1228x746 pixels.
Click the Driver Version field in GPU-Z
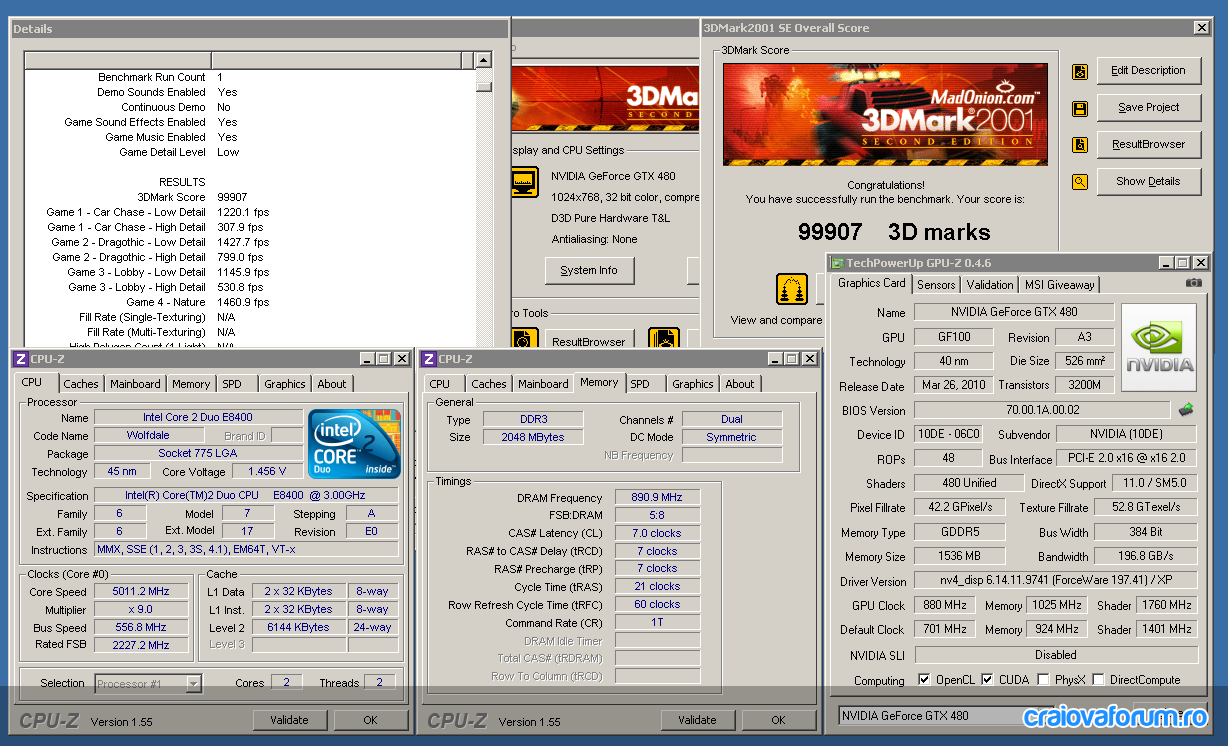[1055, 581]
